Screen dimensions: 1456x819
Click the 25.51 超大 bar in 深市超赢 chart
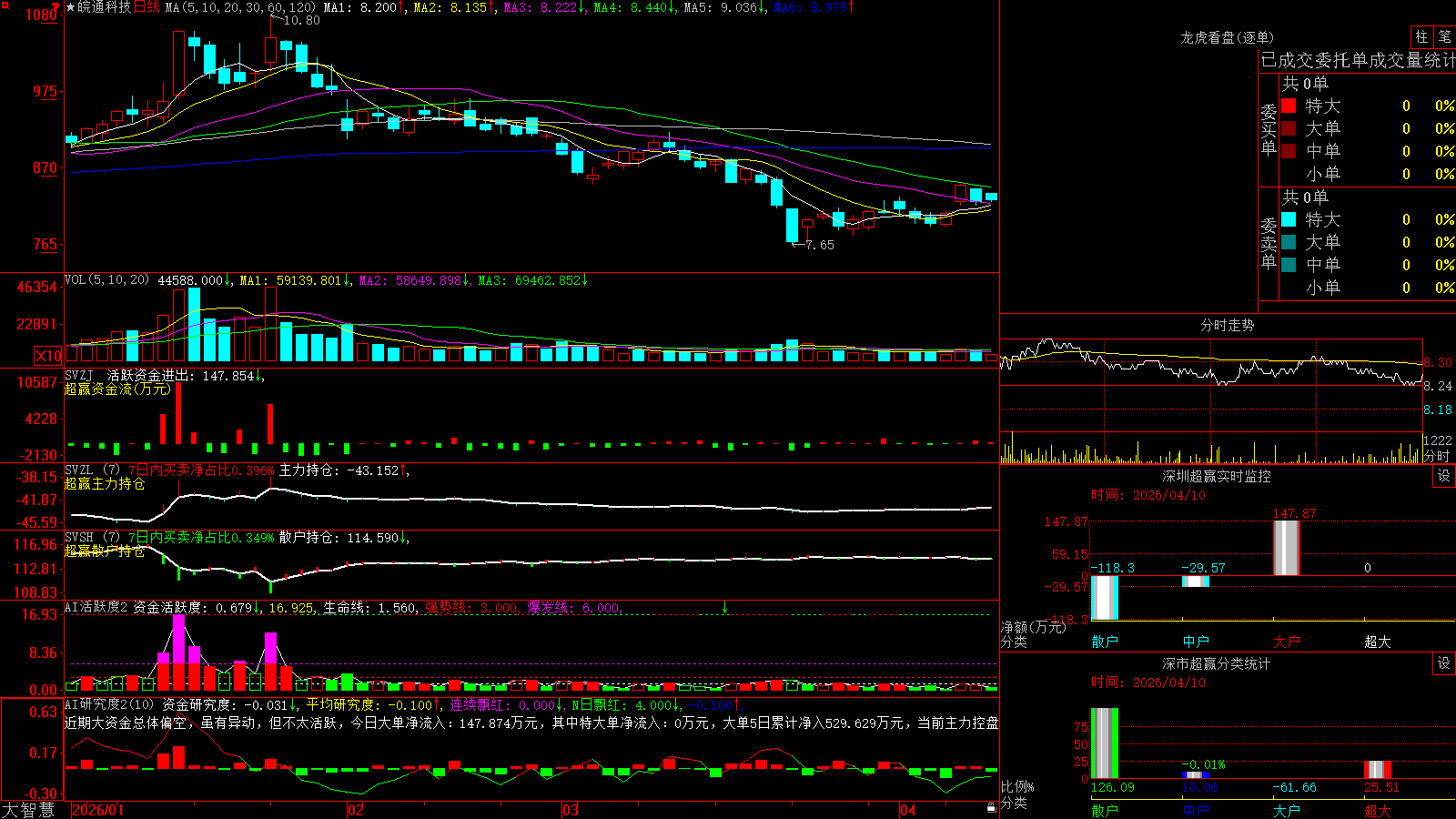coord(1378,770)
